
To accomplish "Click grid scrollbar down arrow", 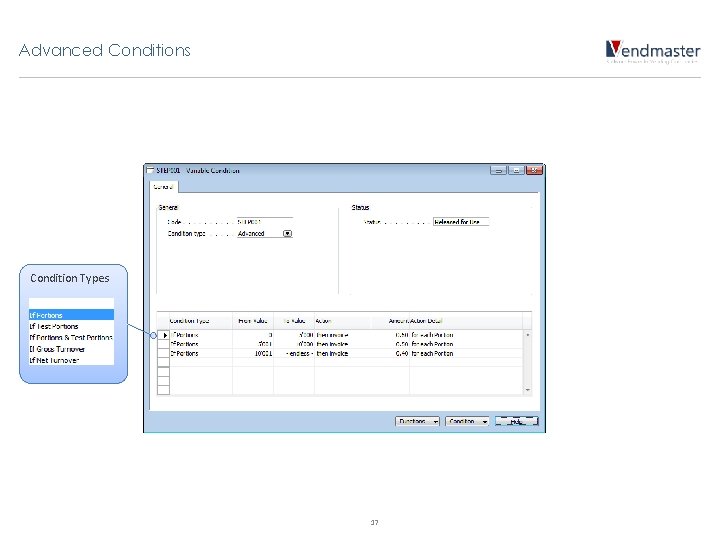I will [x=528, y=390].
